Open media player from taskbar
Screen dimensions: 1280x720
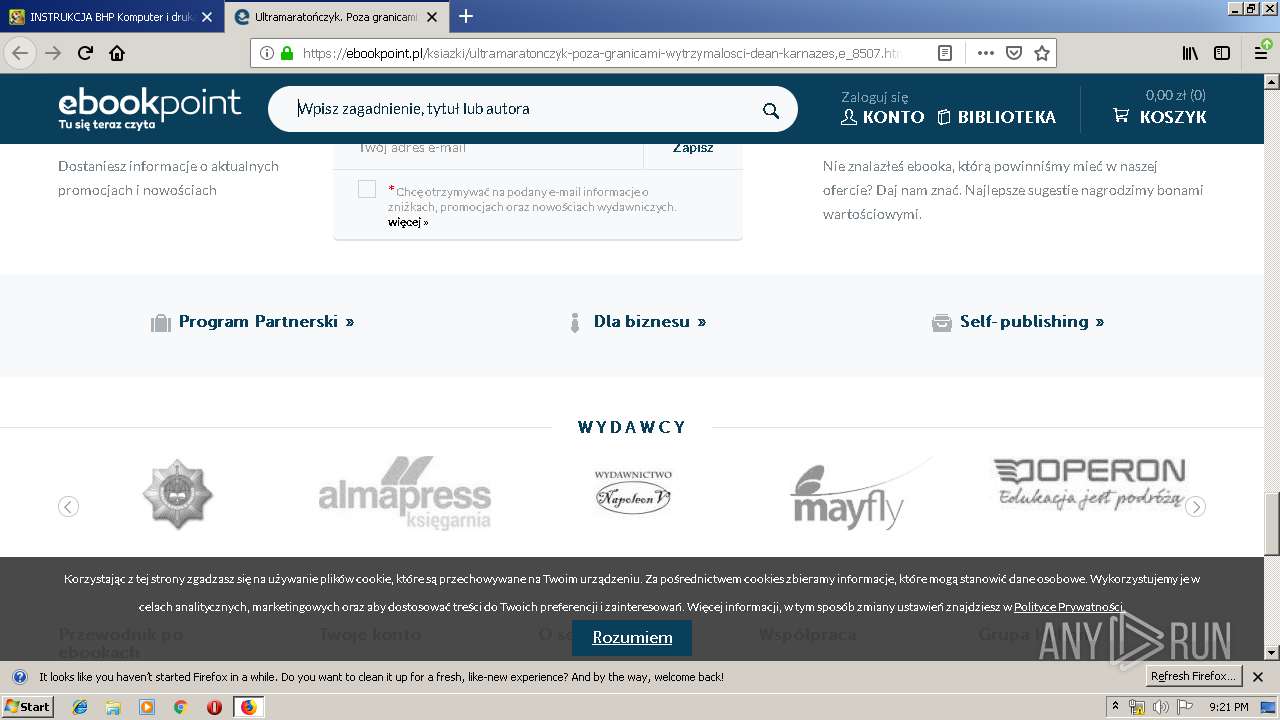(147, 707)
